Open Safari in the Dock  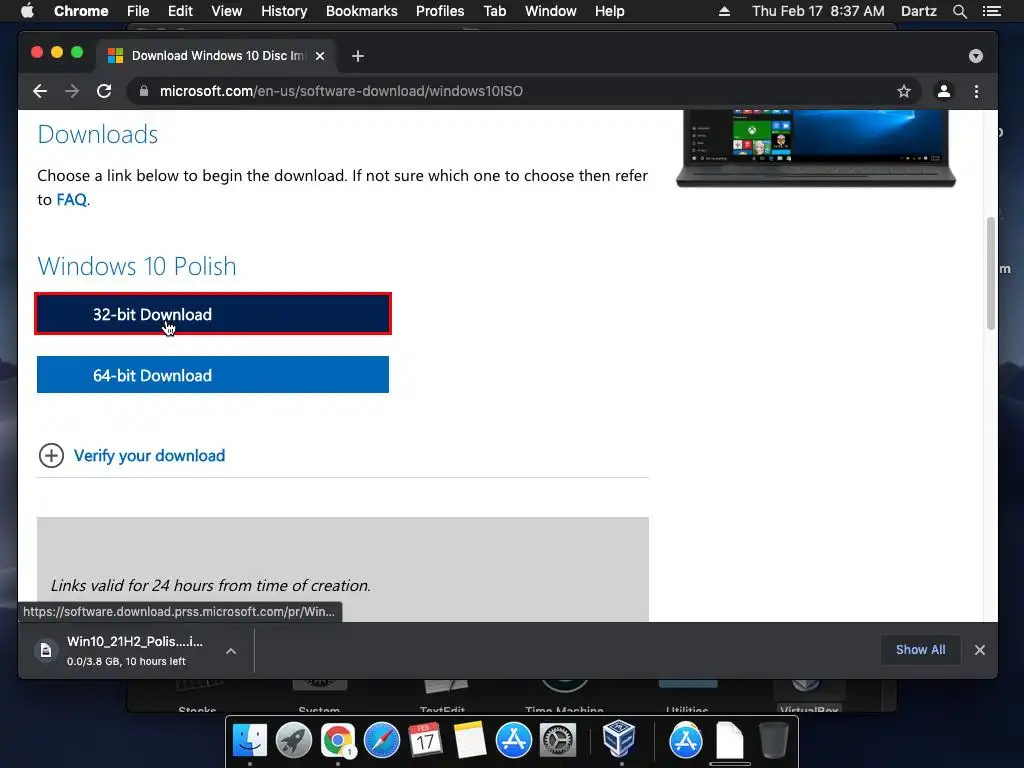pyautogui.click(x=381, y=740)
